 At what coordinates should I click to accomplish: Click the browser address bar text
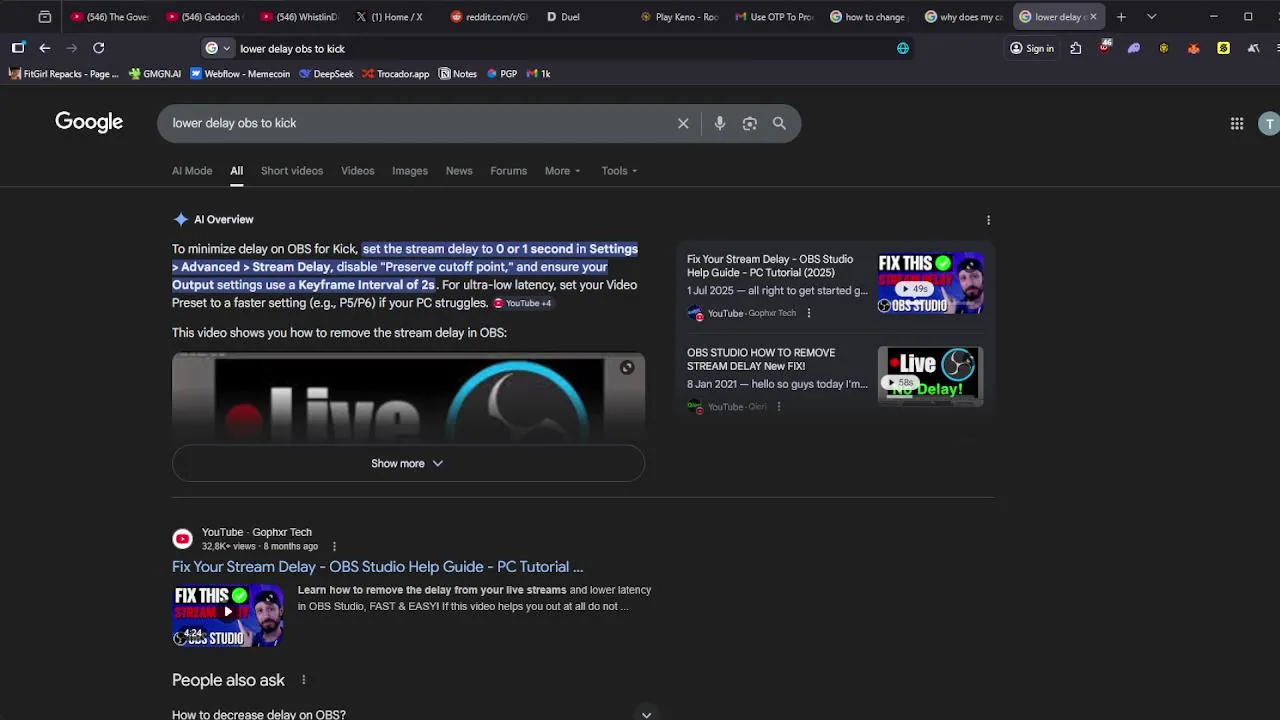pos(292,48)
